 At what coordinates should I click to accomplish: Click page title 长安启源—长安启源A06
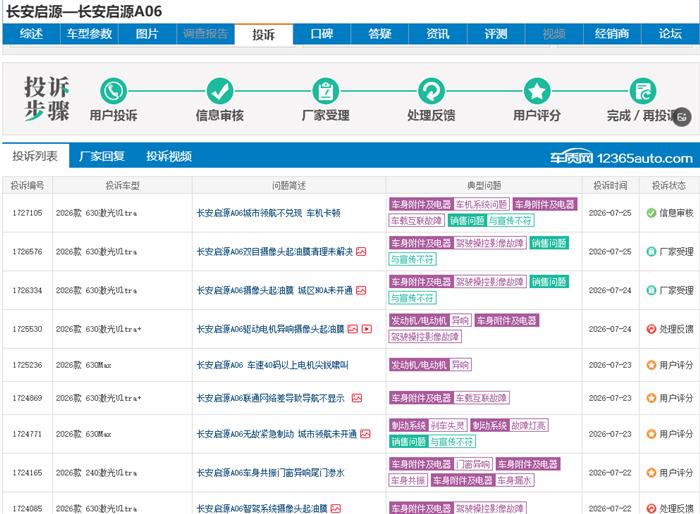pyautogui.click(x=84, y=11)
